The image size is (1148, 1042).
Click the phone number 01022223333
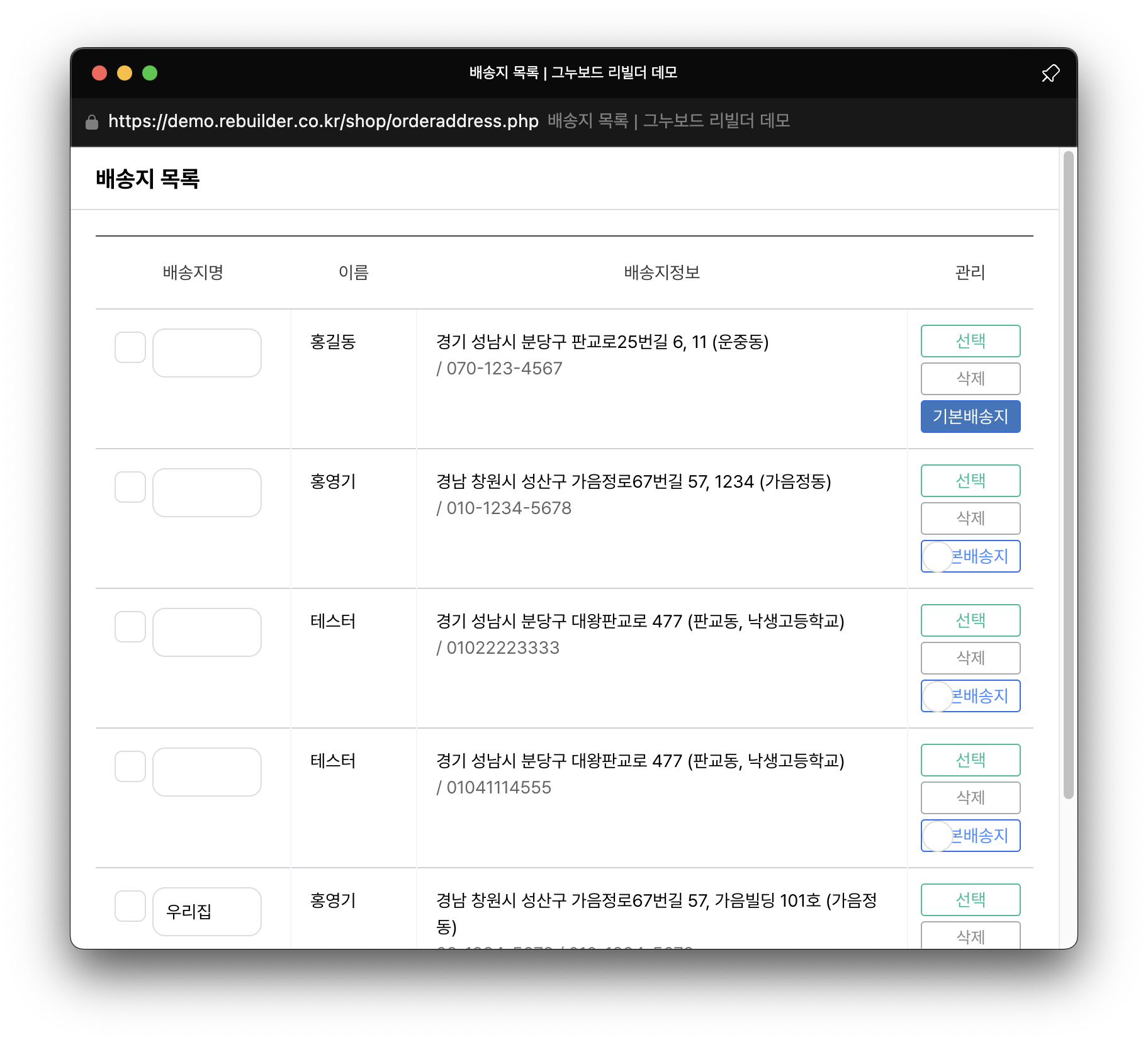pyautogui.click(x=503, y=648)
